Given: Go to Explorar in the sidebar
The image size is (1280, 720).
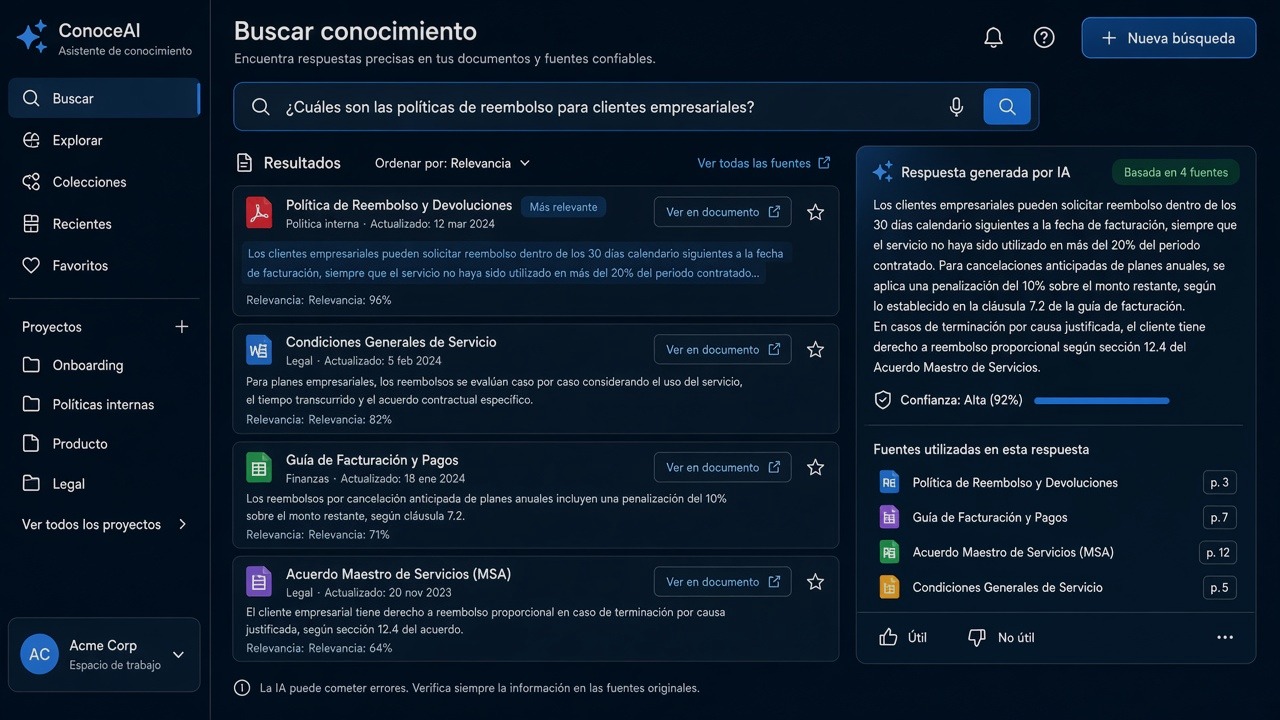Looking at the screenshot, I should tap(104, 140).
